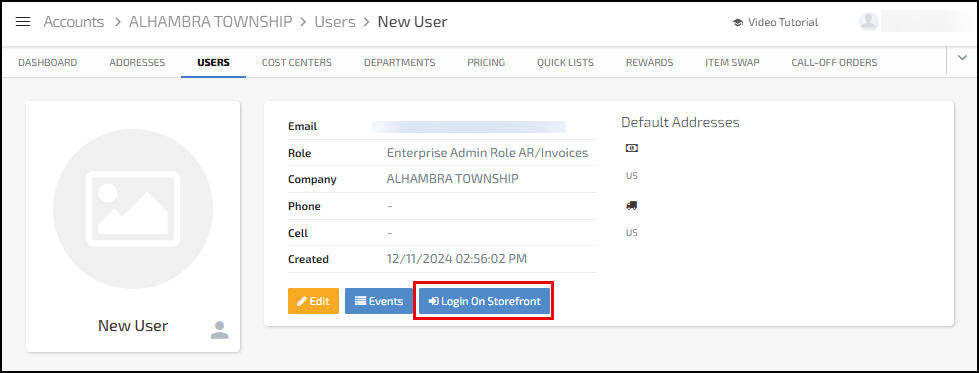Switch to the Dashboard tab
Viewport: 979px width, 373px height.
coord(47,62)
